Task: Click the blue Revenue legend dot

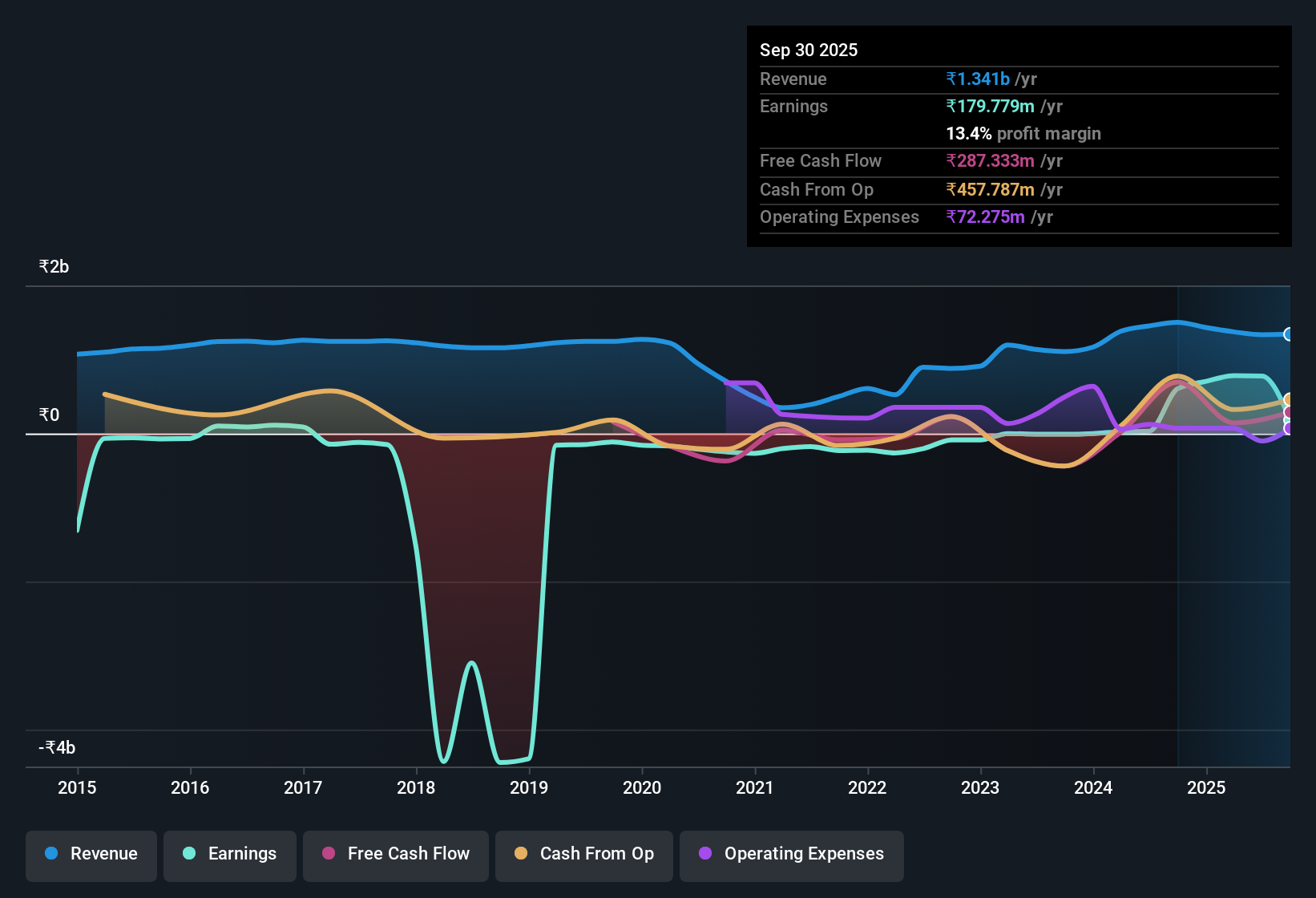Action: [x=50, y=855]
